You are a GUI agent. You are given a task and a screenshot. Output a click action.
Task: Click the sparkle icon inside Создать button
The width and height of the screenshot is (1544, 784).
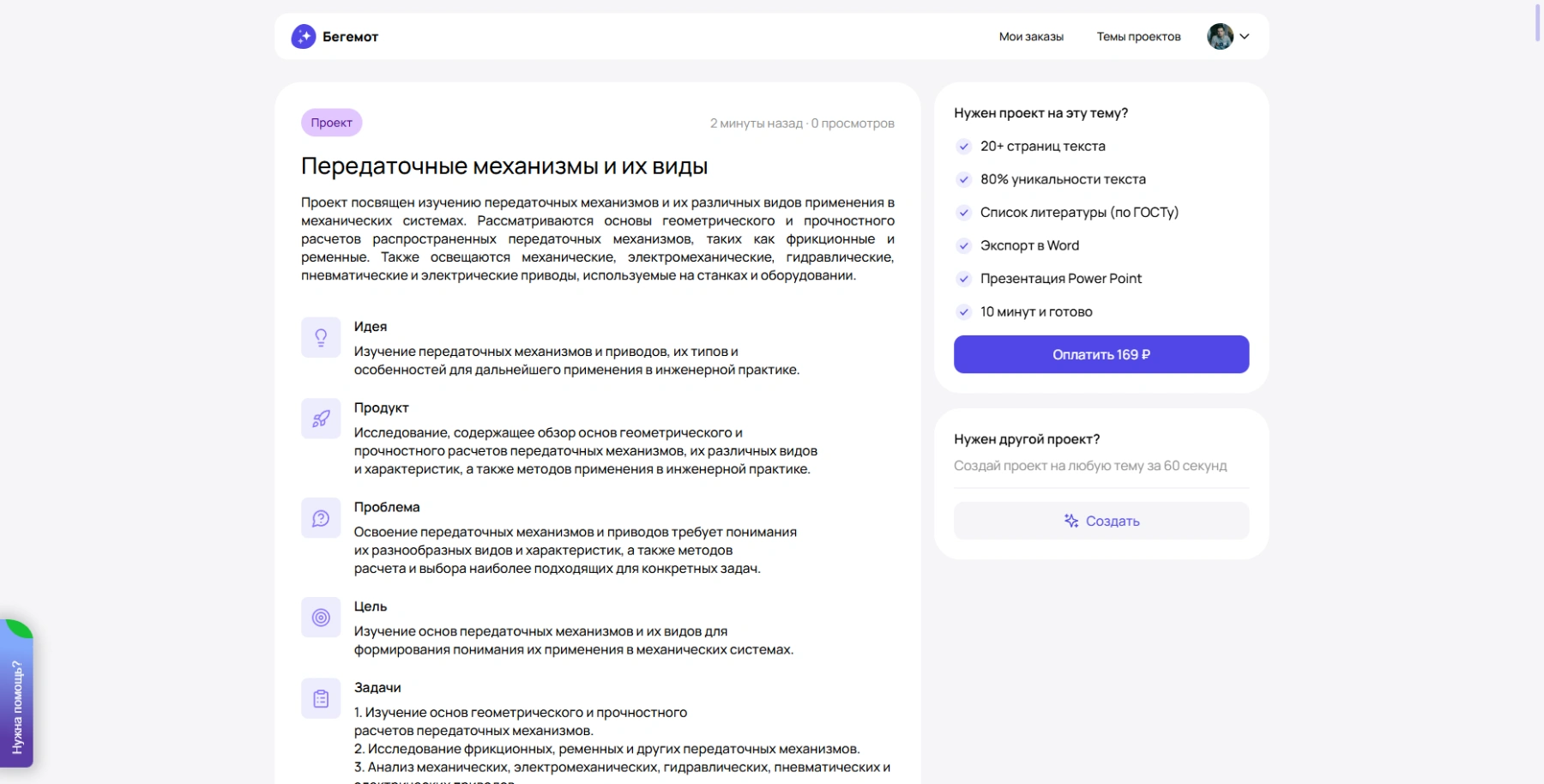point(1070,521)
